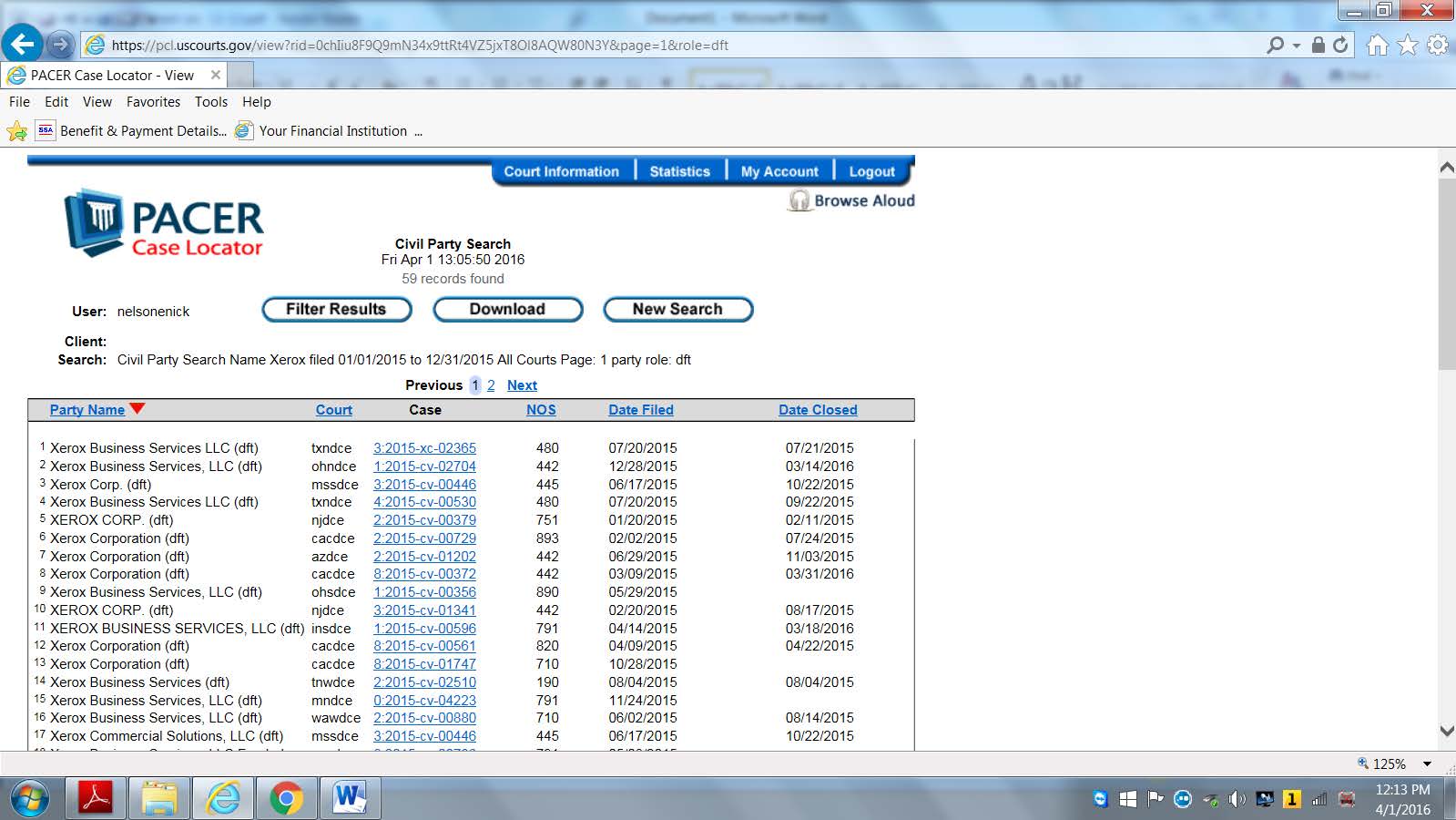
Task: Open Your Financial Institution favorite
Action: pyautogui.click(x=321, y=131)
